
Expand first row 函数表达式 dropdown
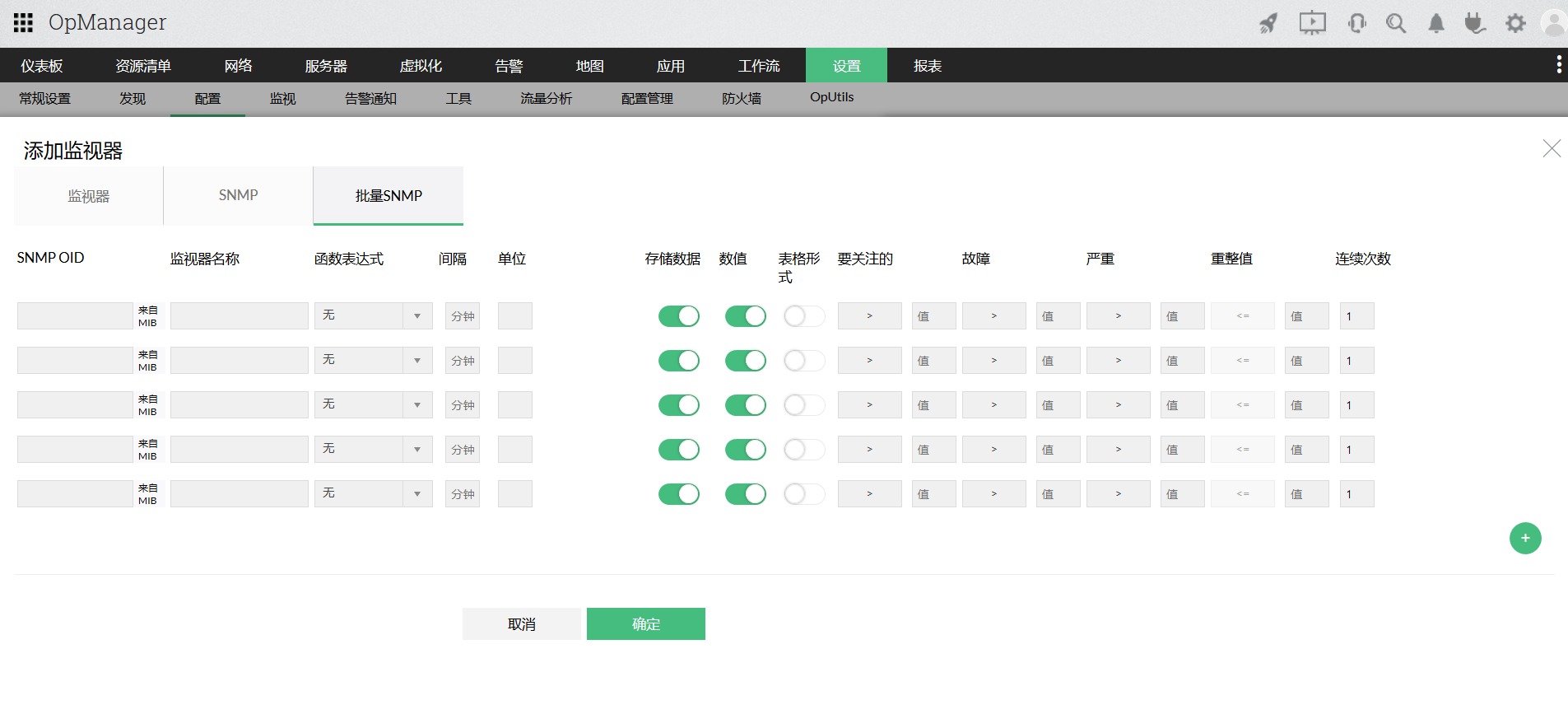pyautogui.click(x=373, y=316)
